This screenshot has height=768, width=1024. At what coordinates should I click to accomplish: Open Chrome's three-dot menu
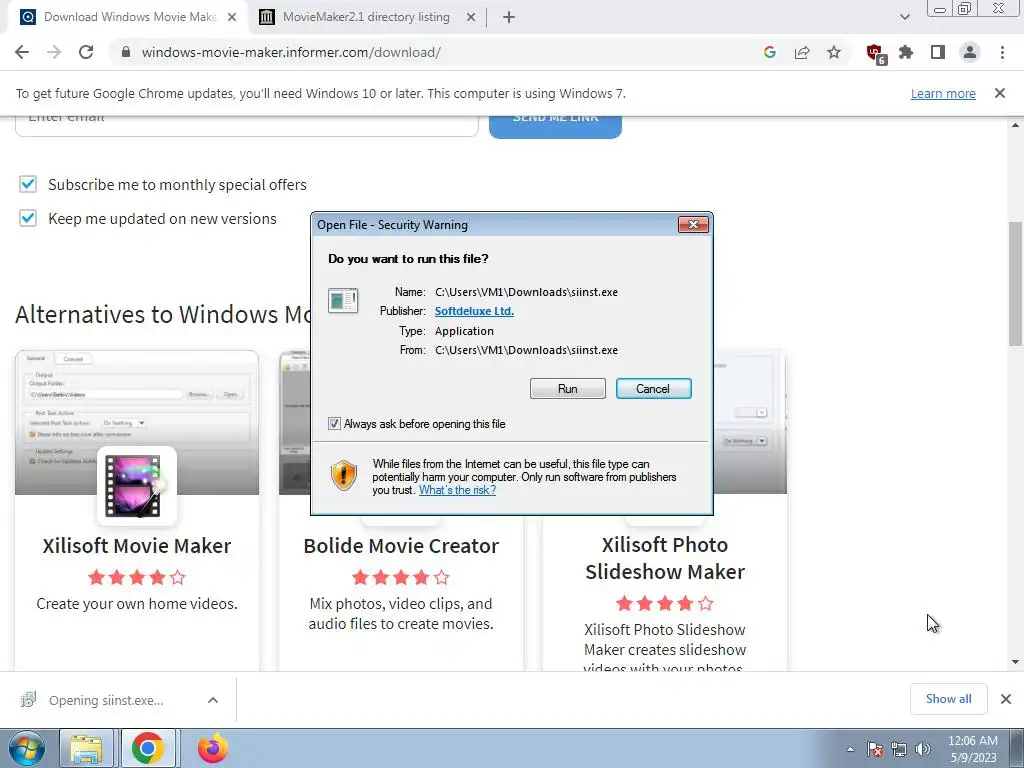click(1002, 52)
